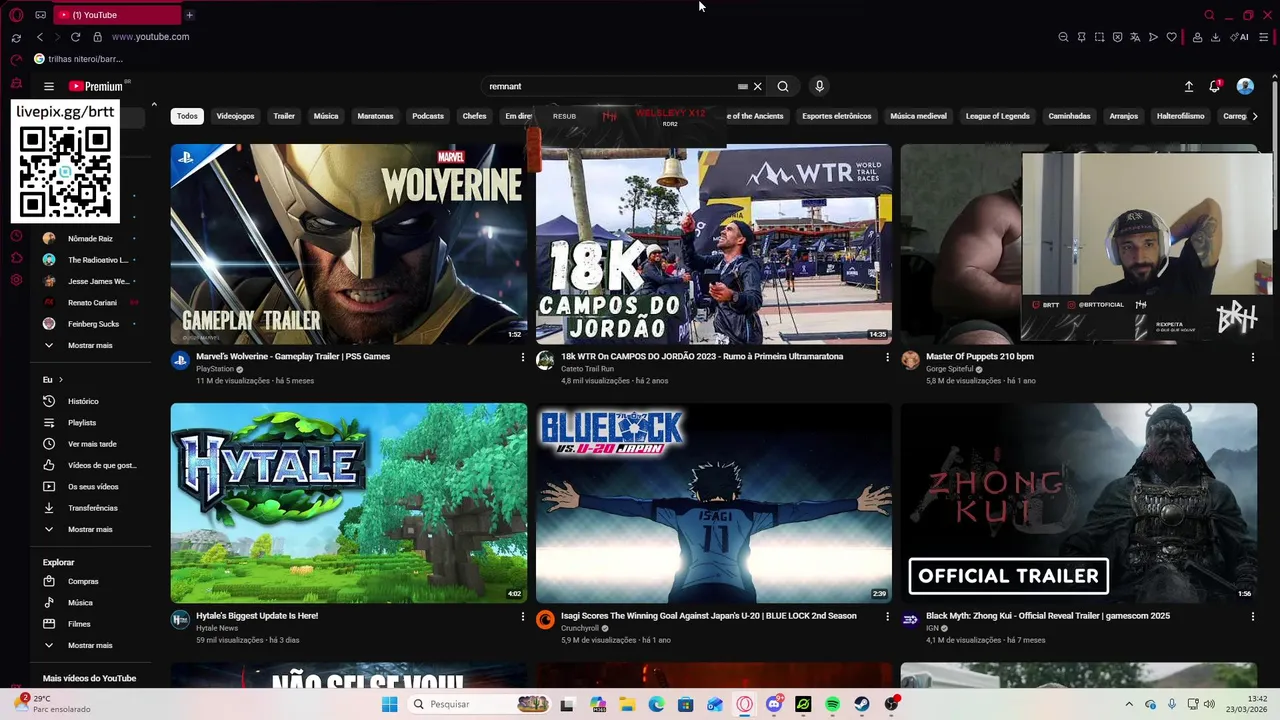Open the Hytale News channel link

click(x=217, y=628)
